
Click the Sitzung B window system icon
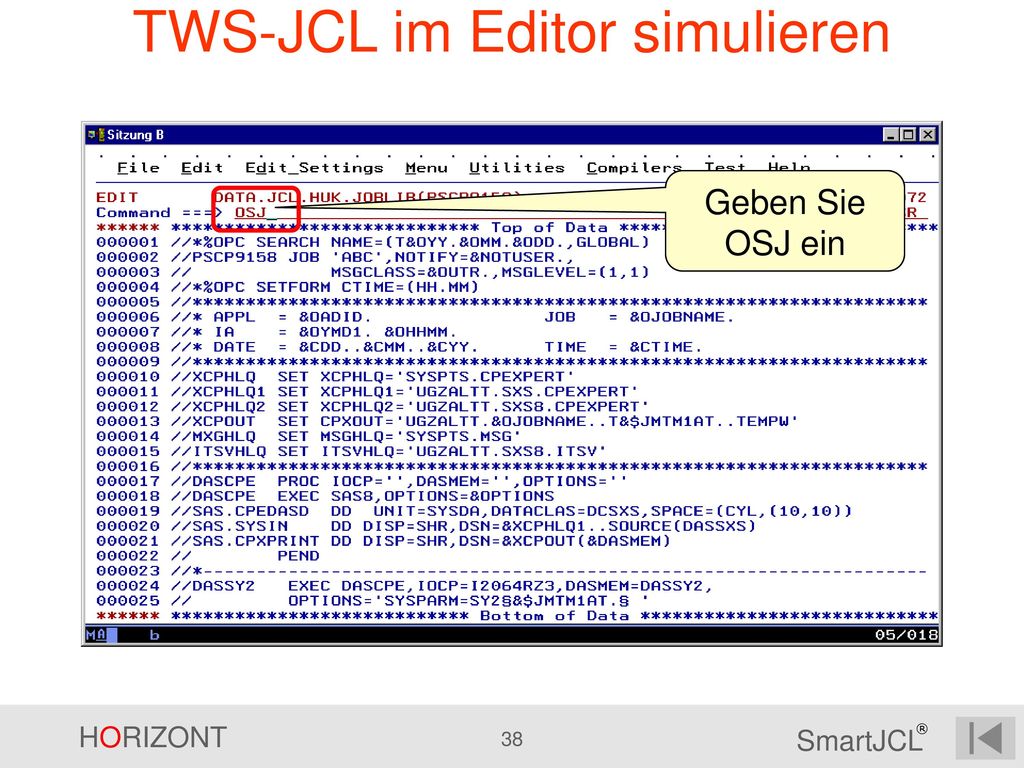96,135
